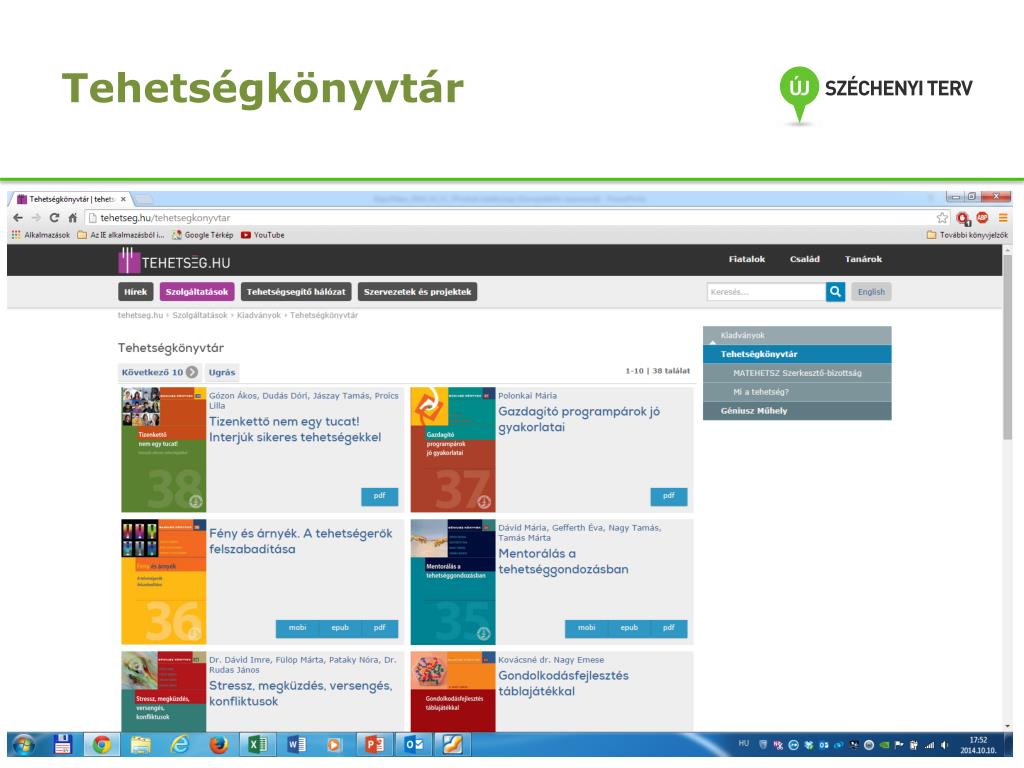Image resolution: width=1024 pixels, height=768 pixels.
Task: Open Excel from the taskbar
Action: pyautogui.click(x=257, y=744)
